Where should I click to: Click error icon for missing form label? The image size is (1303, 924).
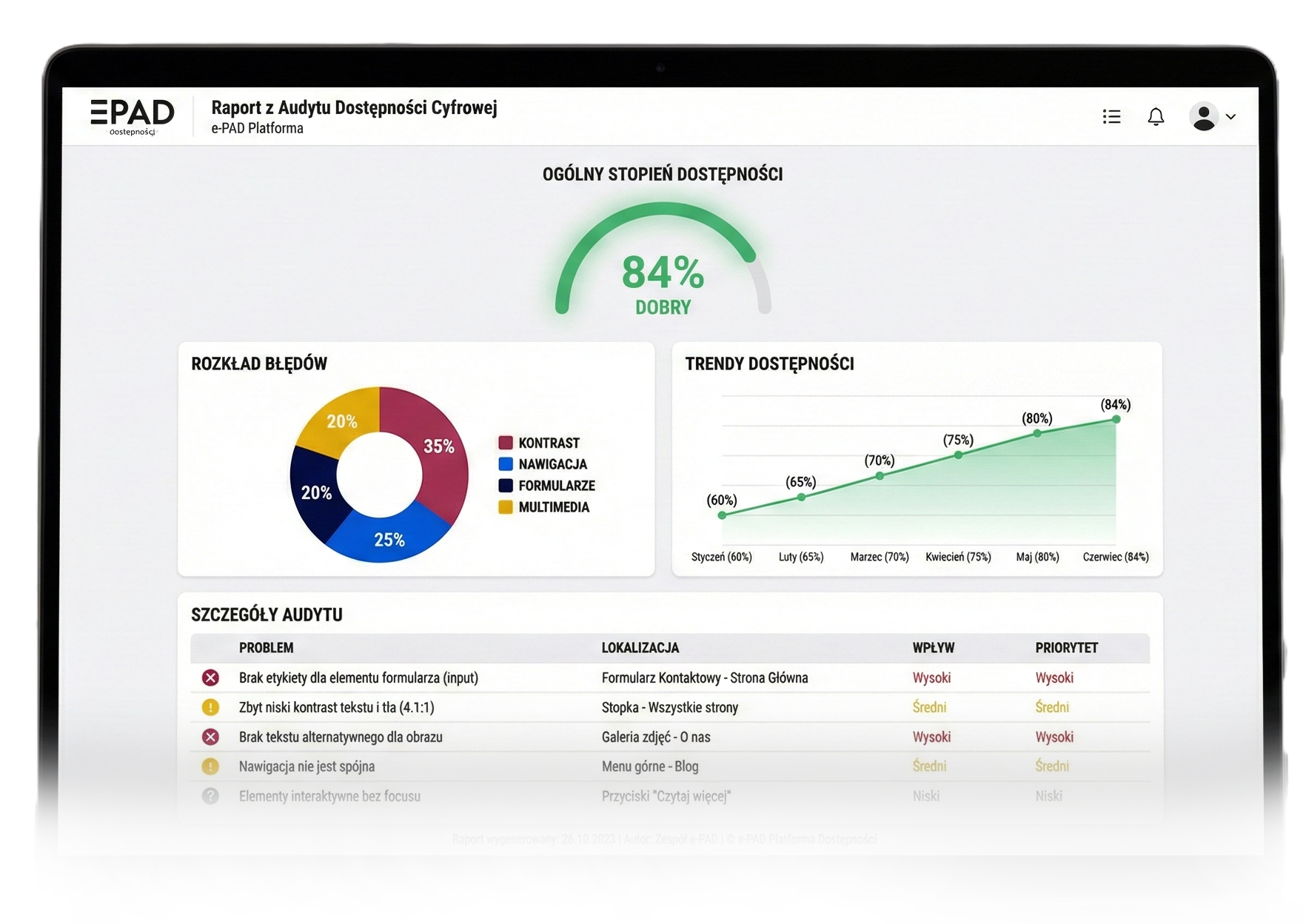211,677
